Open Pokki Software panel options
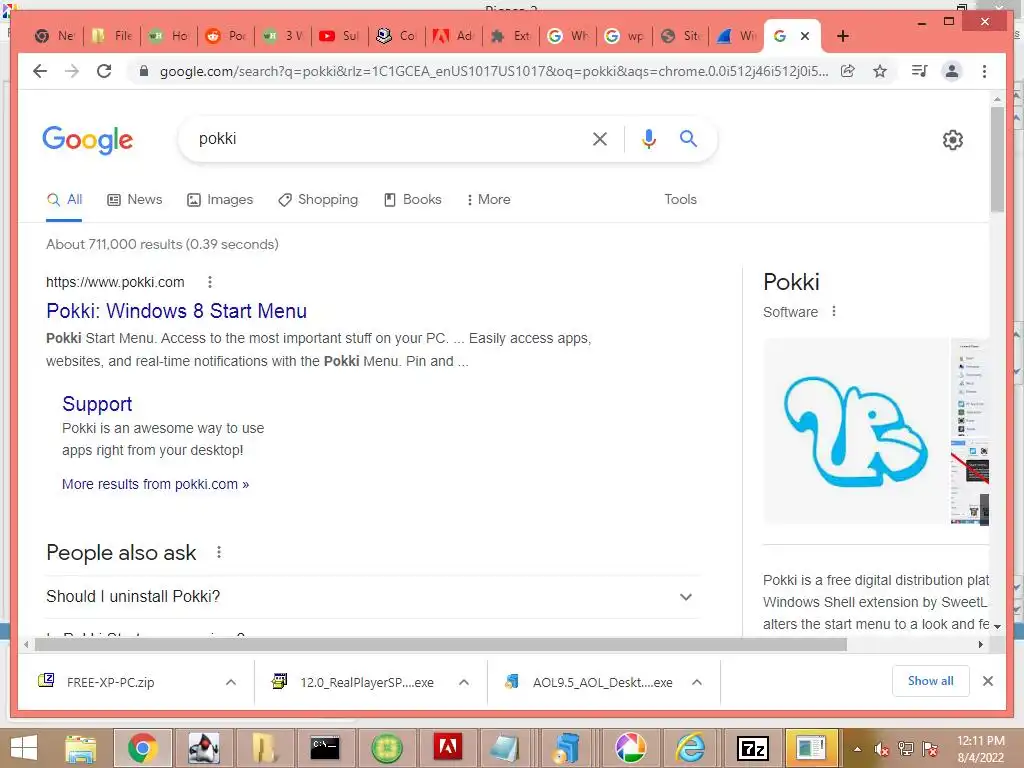This screenshot has width=1024, height=768. [x=833, y=312]
